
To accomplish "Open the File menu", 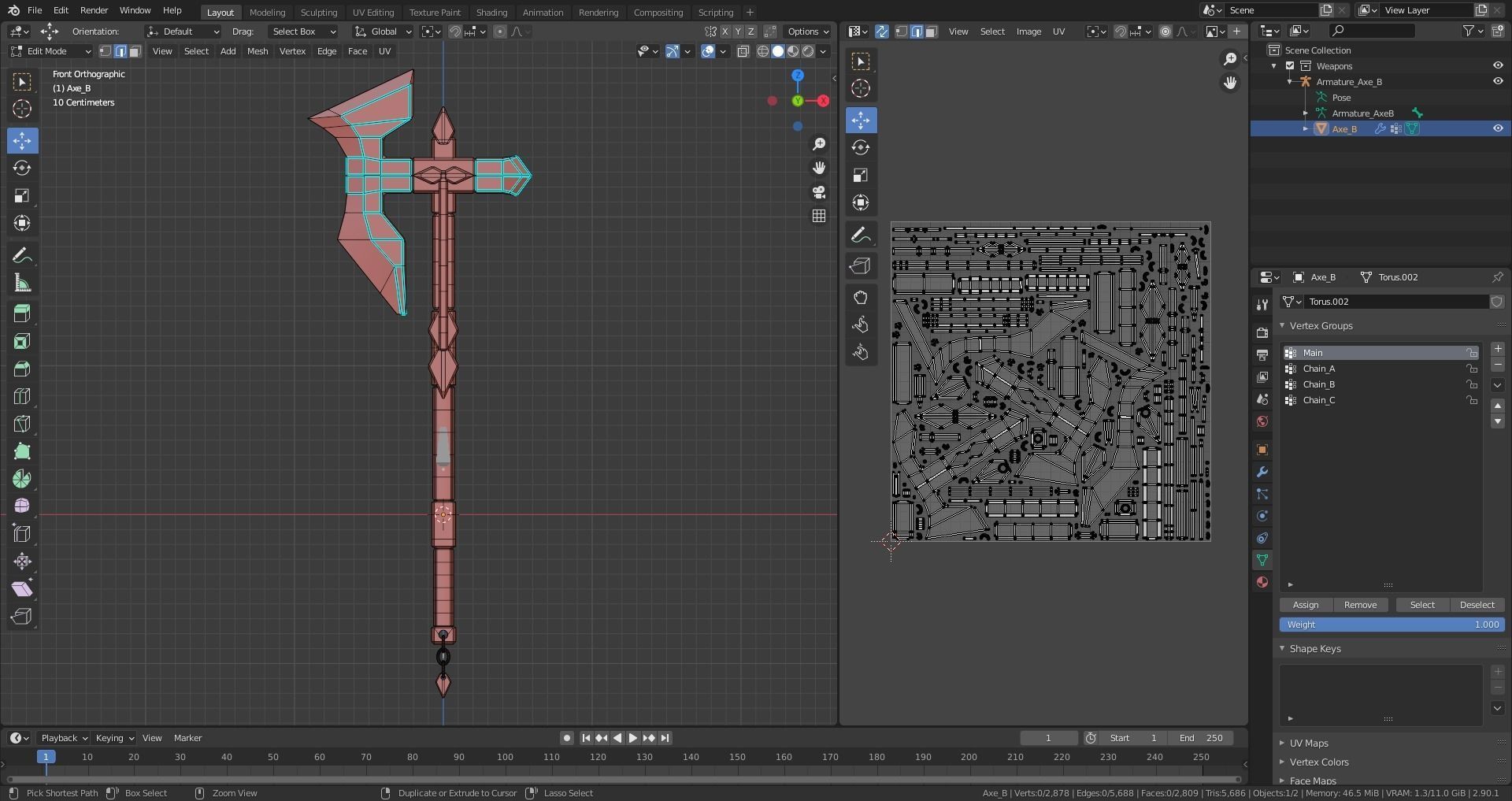I will [x=35, y=10].
